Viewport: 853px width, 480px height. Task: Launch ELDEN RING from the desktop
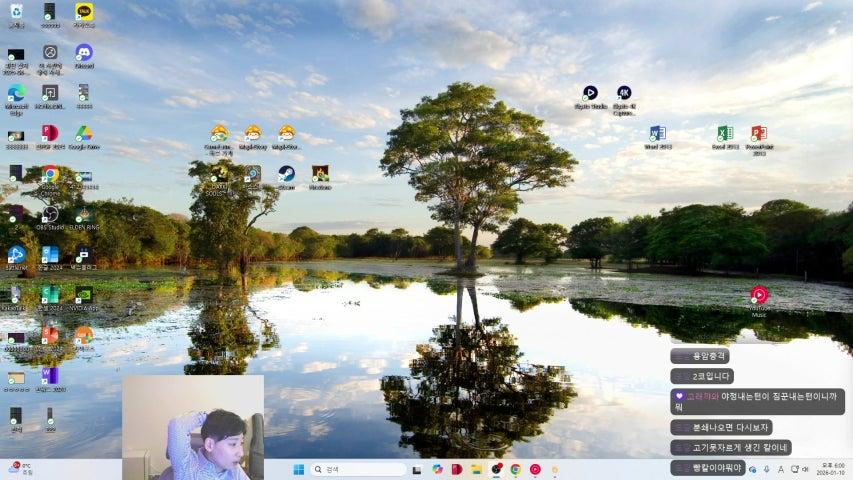[x=84, y=218]
